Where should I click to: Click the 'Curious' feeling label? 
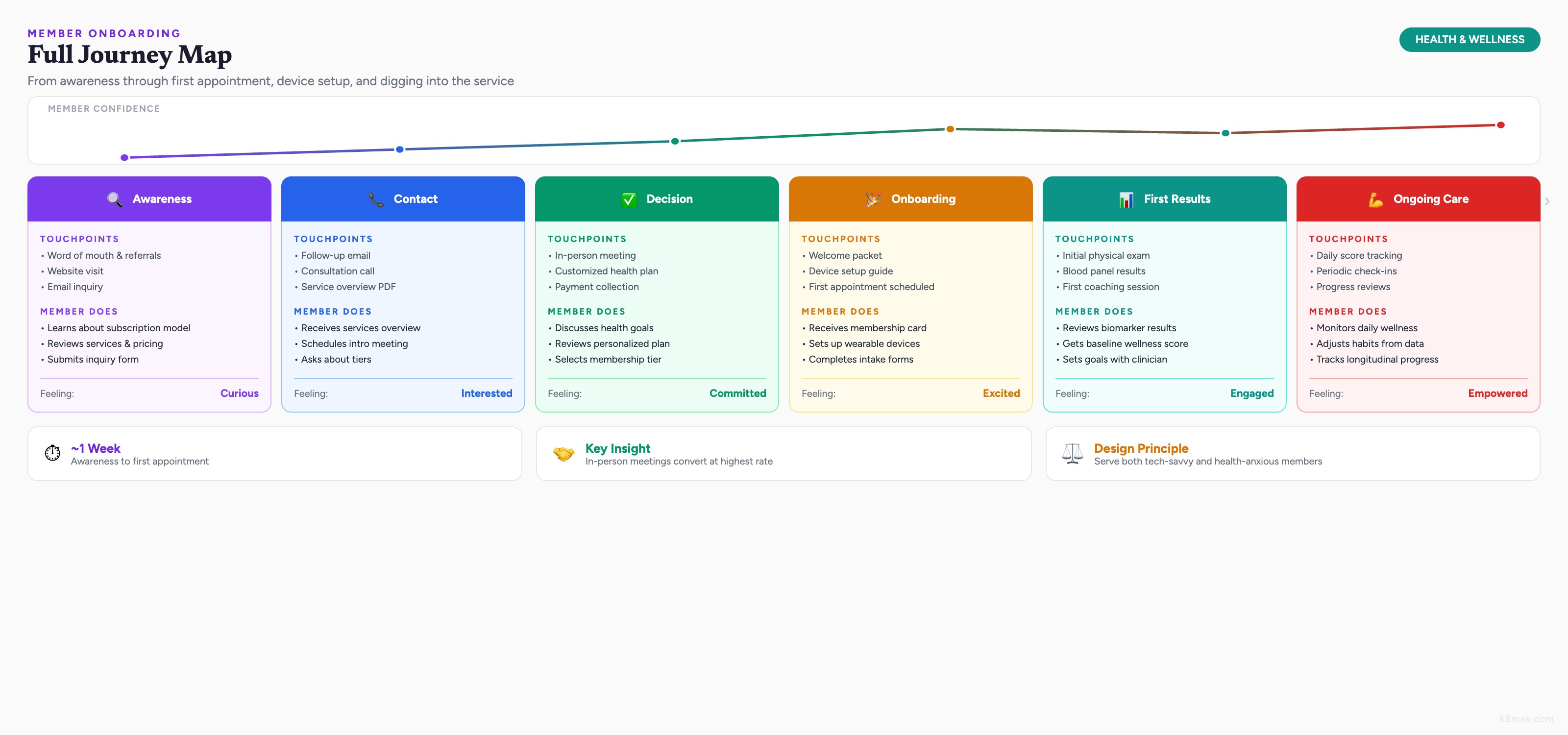[239, 393]
